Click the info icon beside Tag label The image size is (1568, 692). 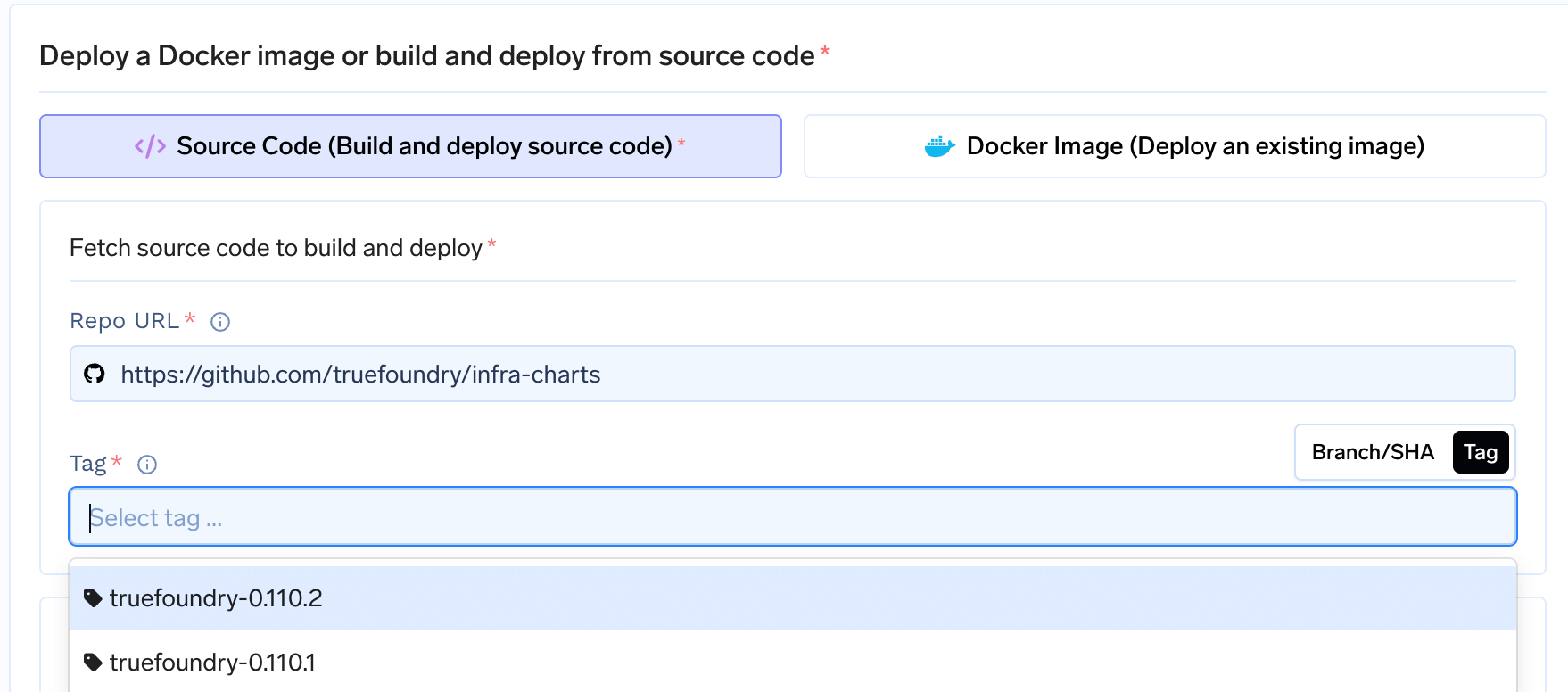[147, 465]
